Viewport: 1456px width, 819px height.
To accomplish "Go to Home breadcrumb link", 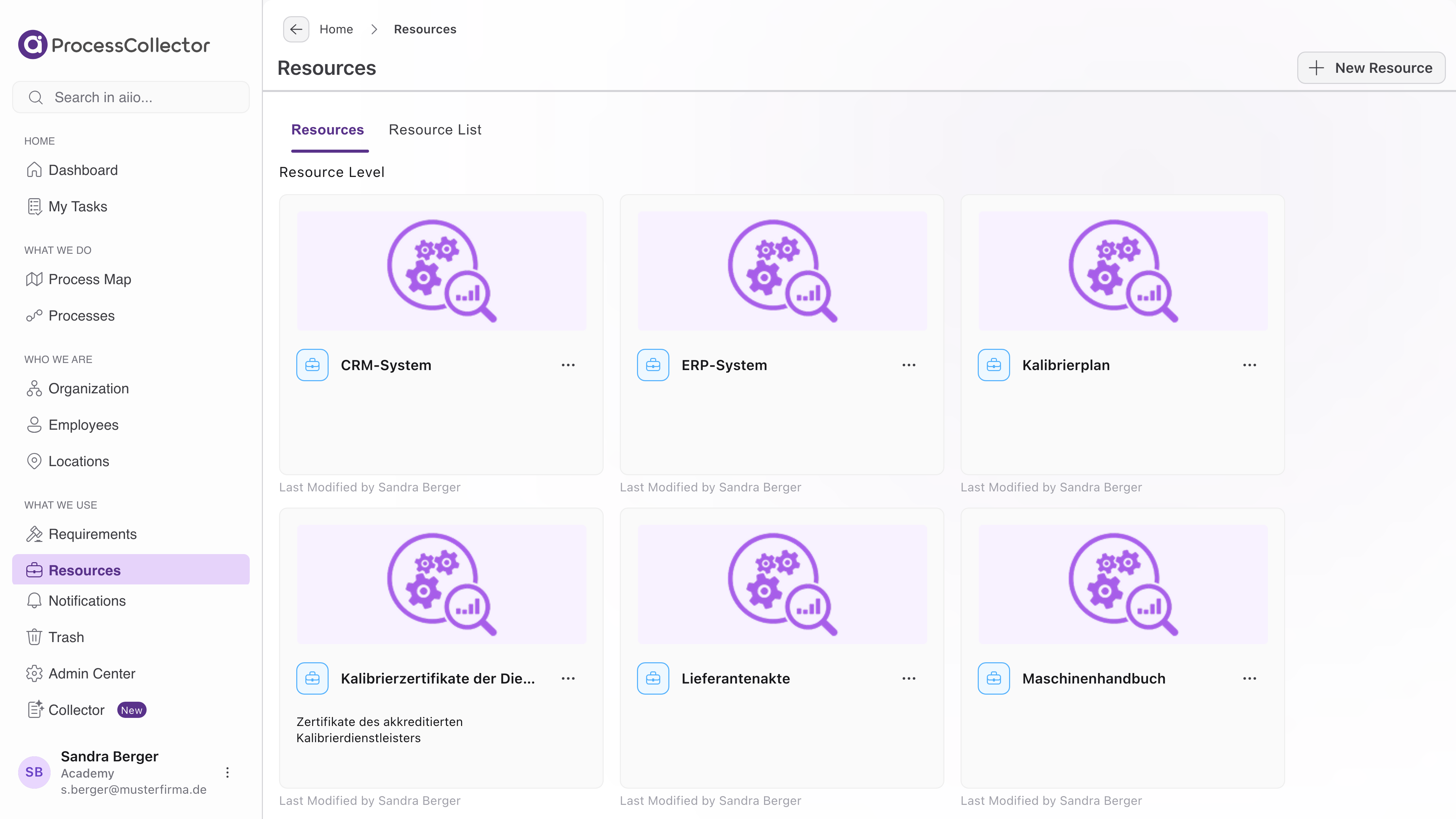I will pos(336,29).
